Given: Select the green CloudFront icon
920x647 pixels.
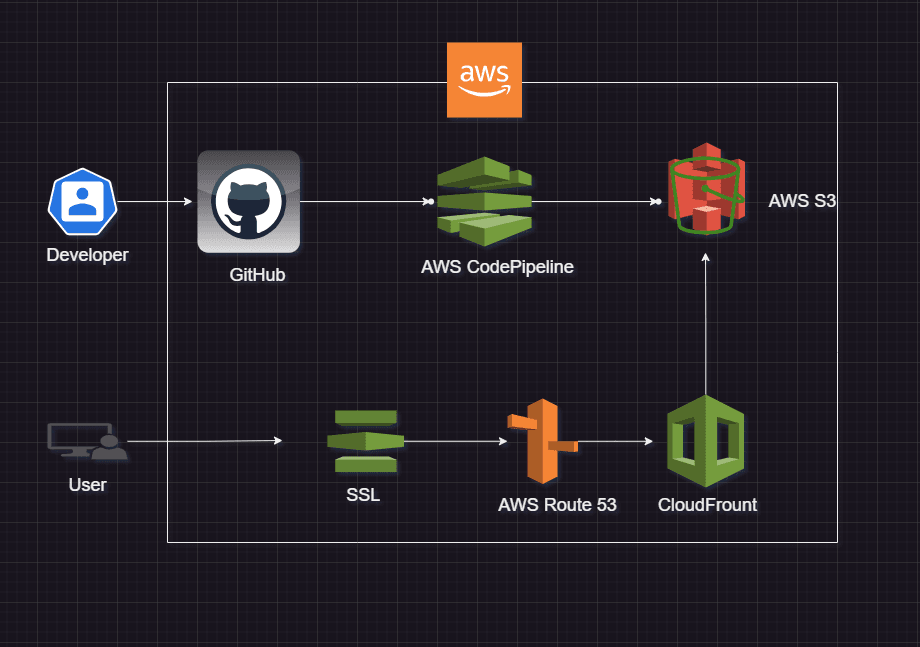Looking at the screenshot, I should [706, 441].
